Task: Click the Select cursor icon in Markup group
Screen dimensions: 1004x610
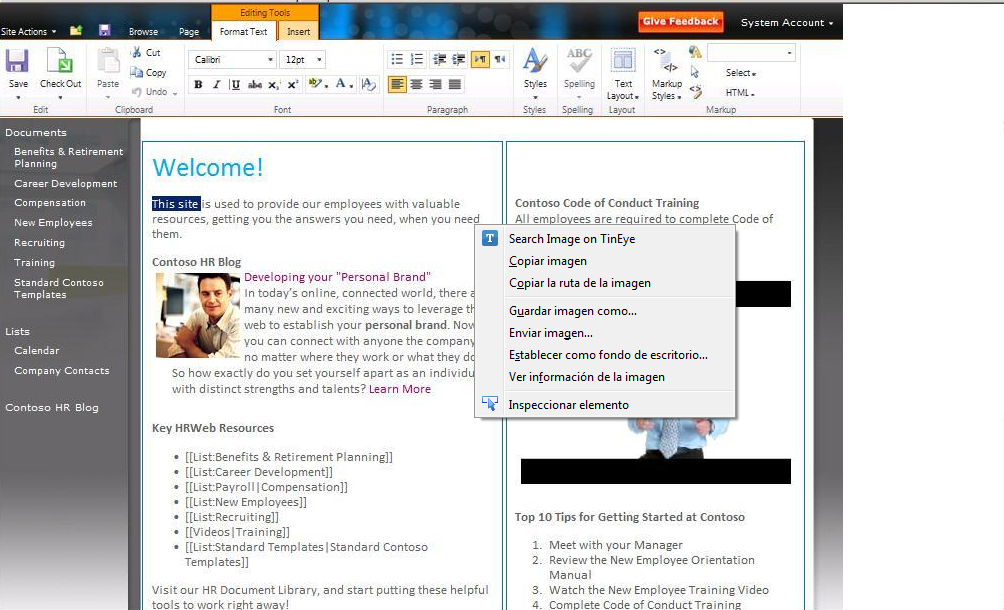Action: tap(695, 72)
